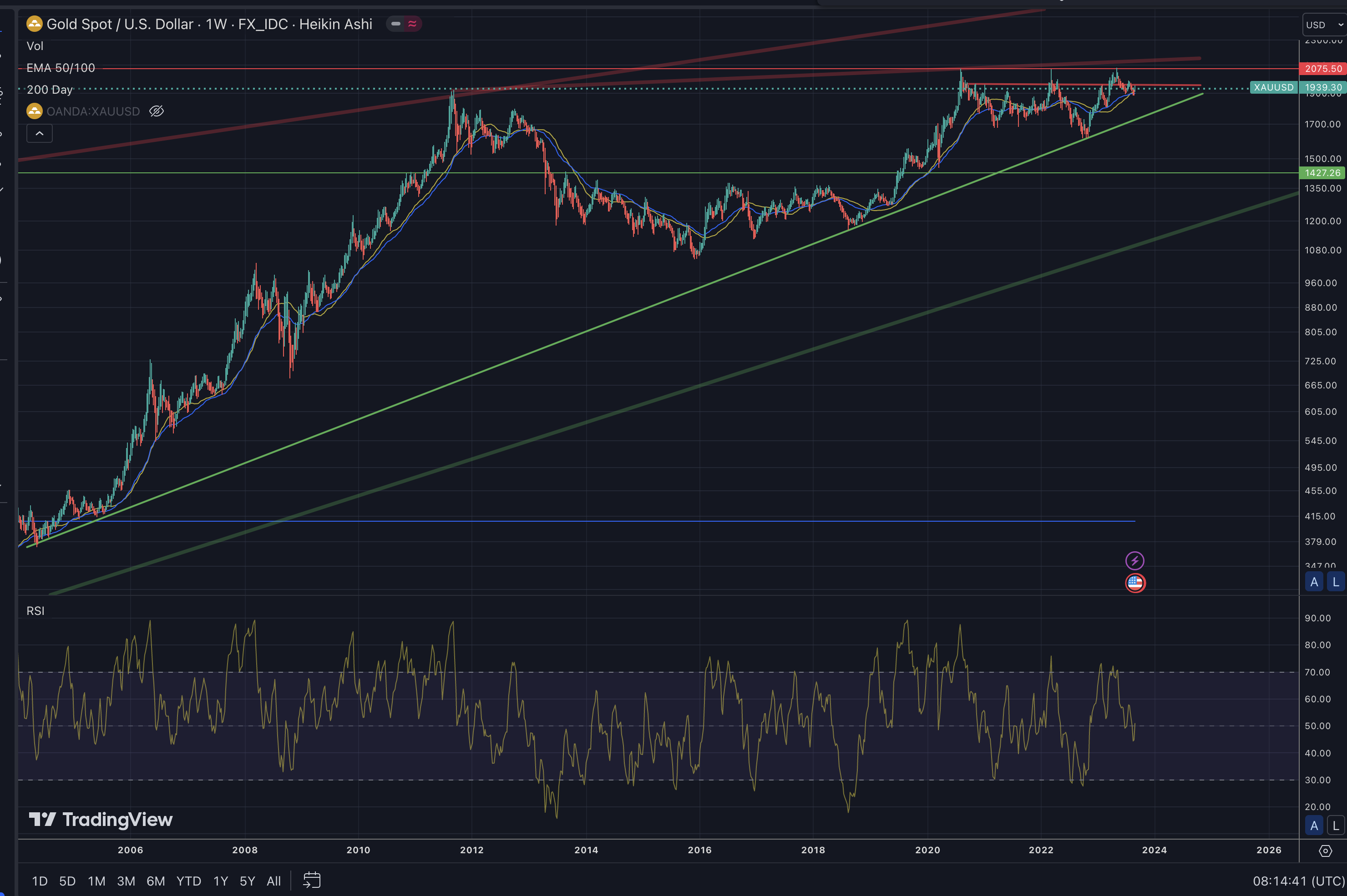Click the US flag economic event marker
The height and width of the screenshot is (896, 1347).
pyautogui.click(x=1135, y=583)
